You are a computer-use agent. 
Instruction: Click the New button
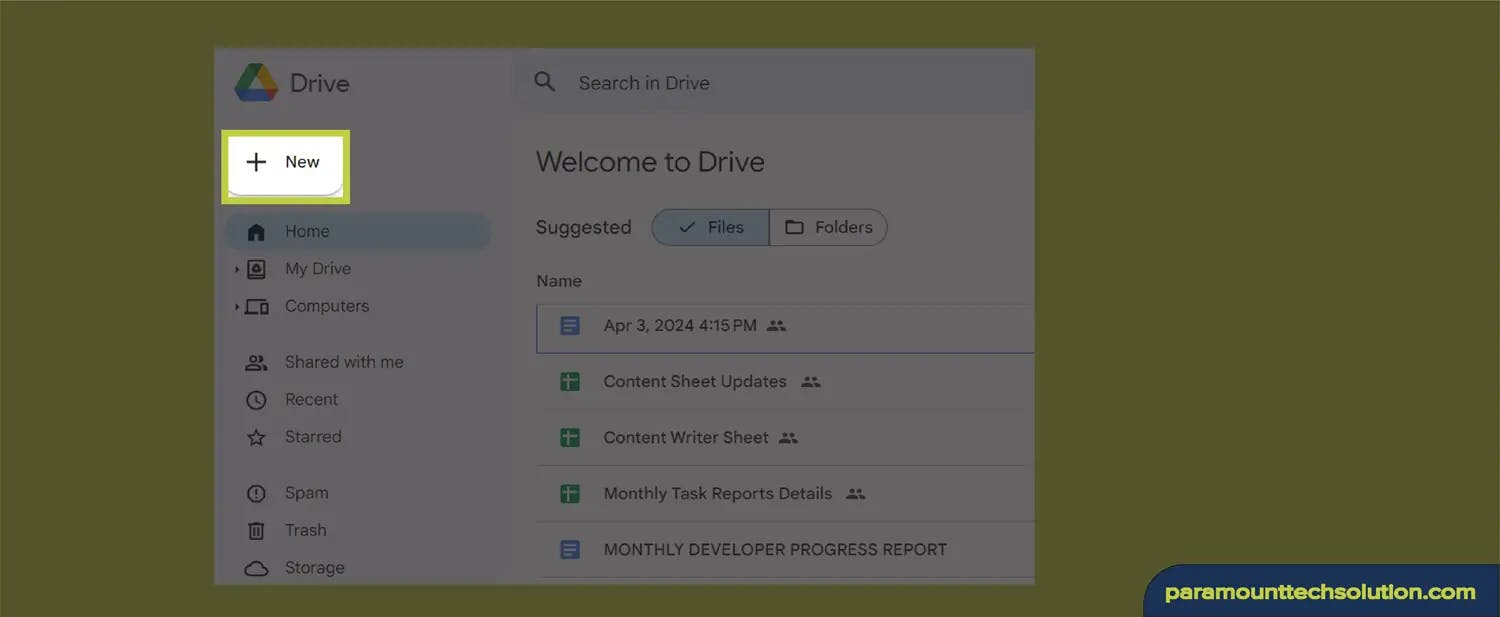tap(286, 163)
